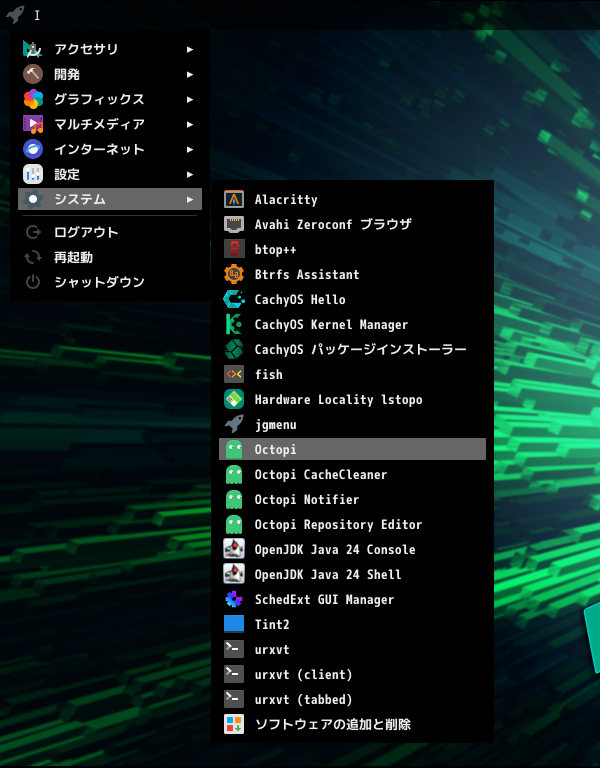Open Tint2 by its label
The height and width of the screenshot is (768, 600).
point(272,624)
